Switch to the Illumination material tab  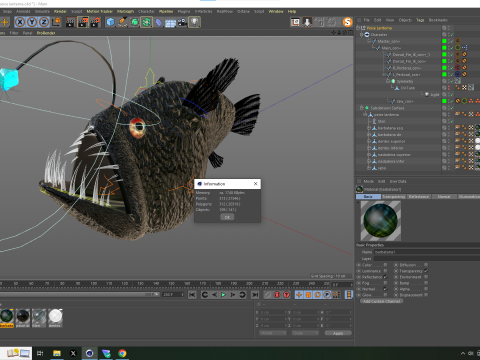(469, 197)
